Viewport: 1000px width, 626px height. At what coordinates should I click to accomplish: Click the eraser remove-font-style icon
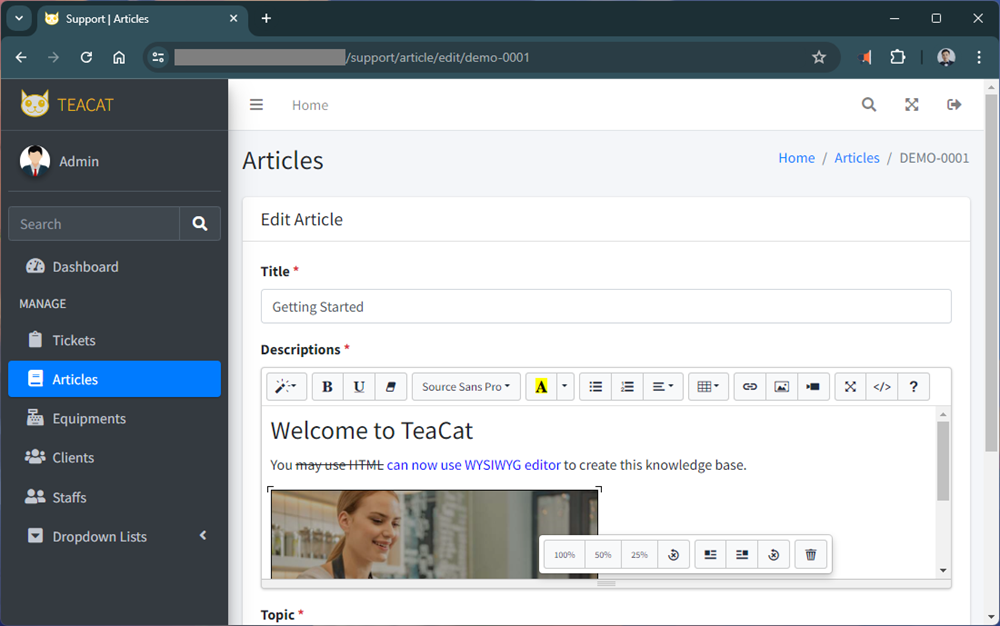391,386
